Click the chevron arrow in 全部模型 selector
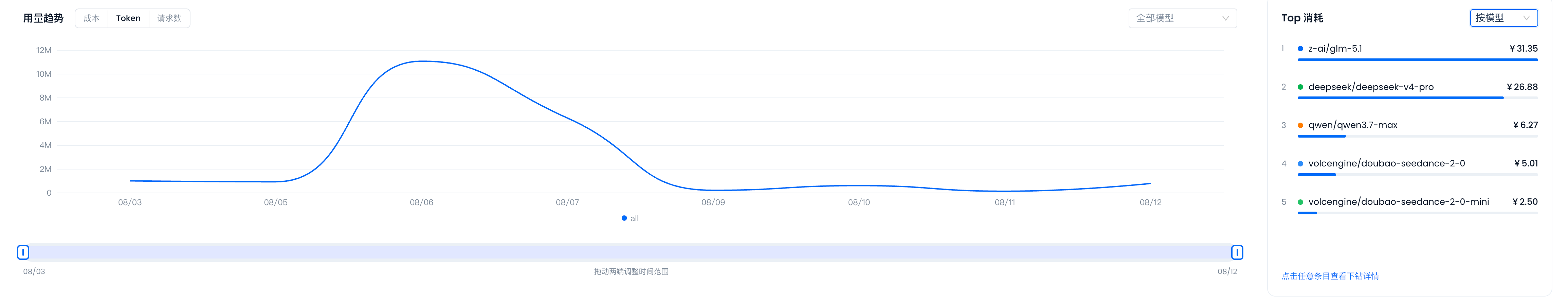 coord(1225,18)
